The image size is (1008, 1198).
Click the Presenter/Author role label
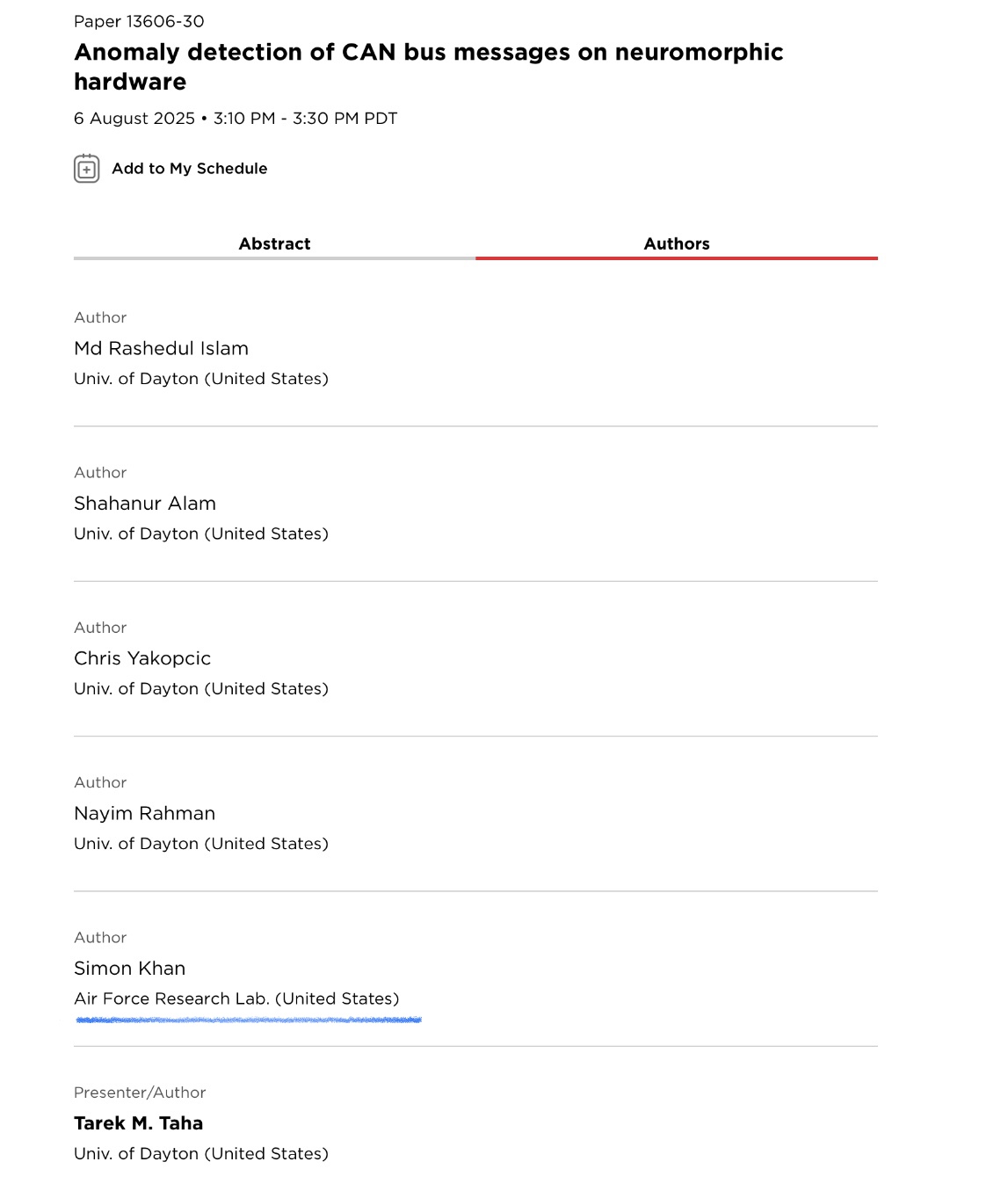(x=140, y=1093)
